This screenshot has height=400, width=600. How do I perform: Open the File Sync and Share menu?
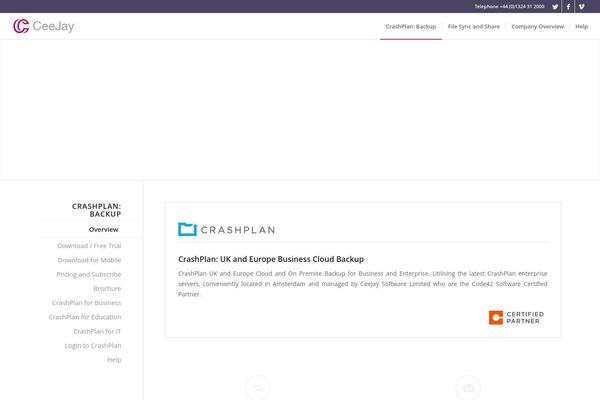pos(474,26)
